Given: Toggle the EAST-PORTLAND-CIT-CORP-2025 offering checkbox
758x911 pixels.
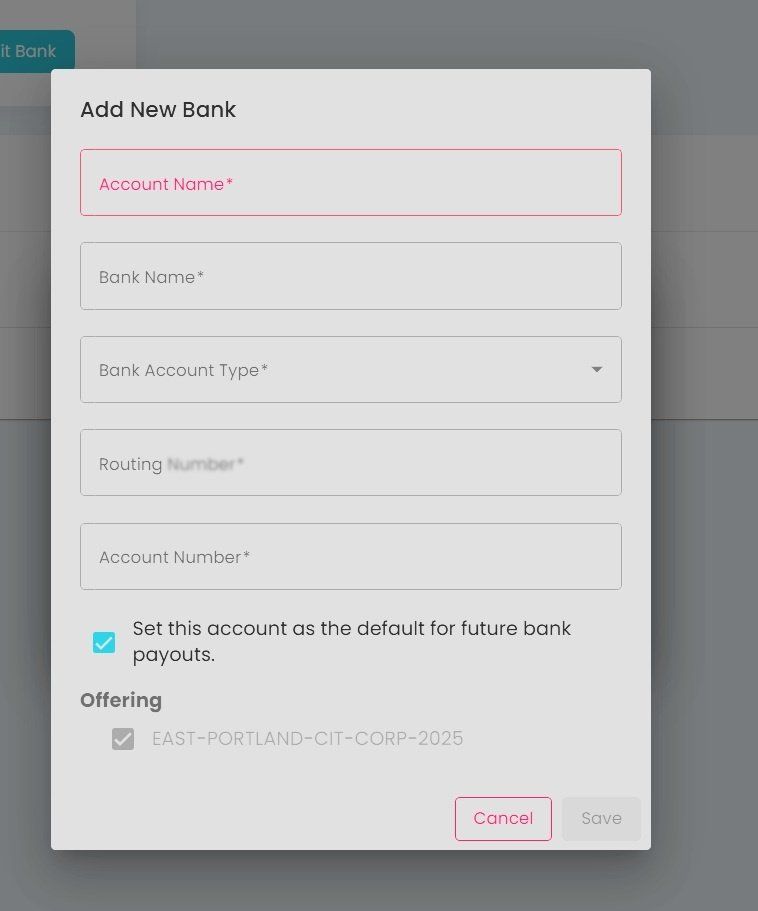Looking at the screenshot, I should pos(123,739).
